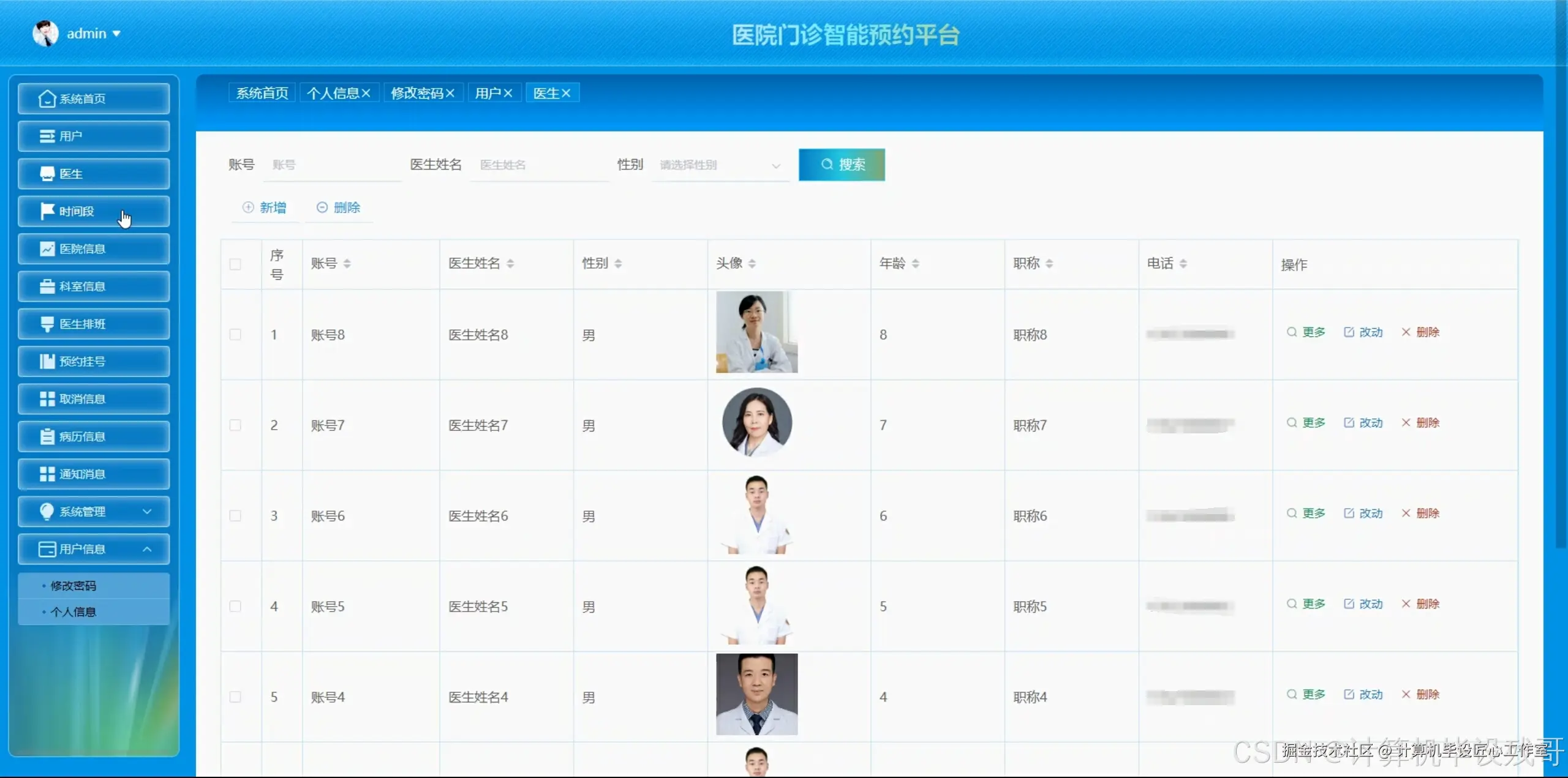Open the 医院信息 section
The image size is (1568, 778).
pyautogui.click(x=93, y=249)
